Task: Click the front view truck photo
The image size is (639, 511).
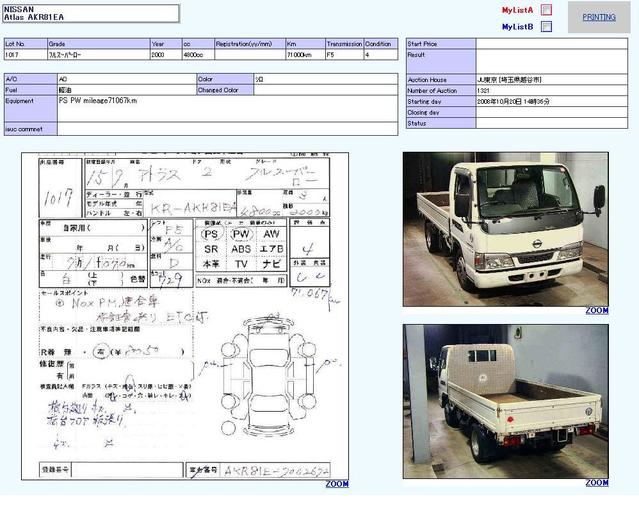Action: click(506, 229)
